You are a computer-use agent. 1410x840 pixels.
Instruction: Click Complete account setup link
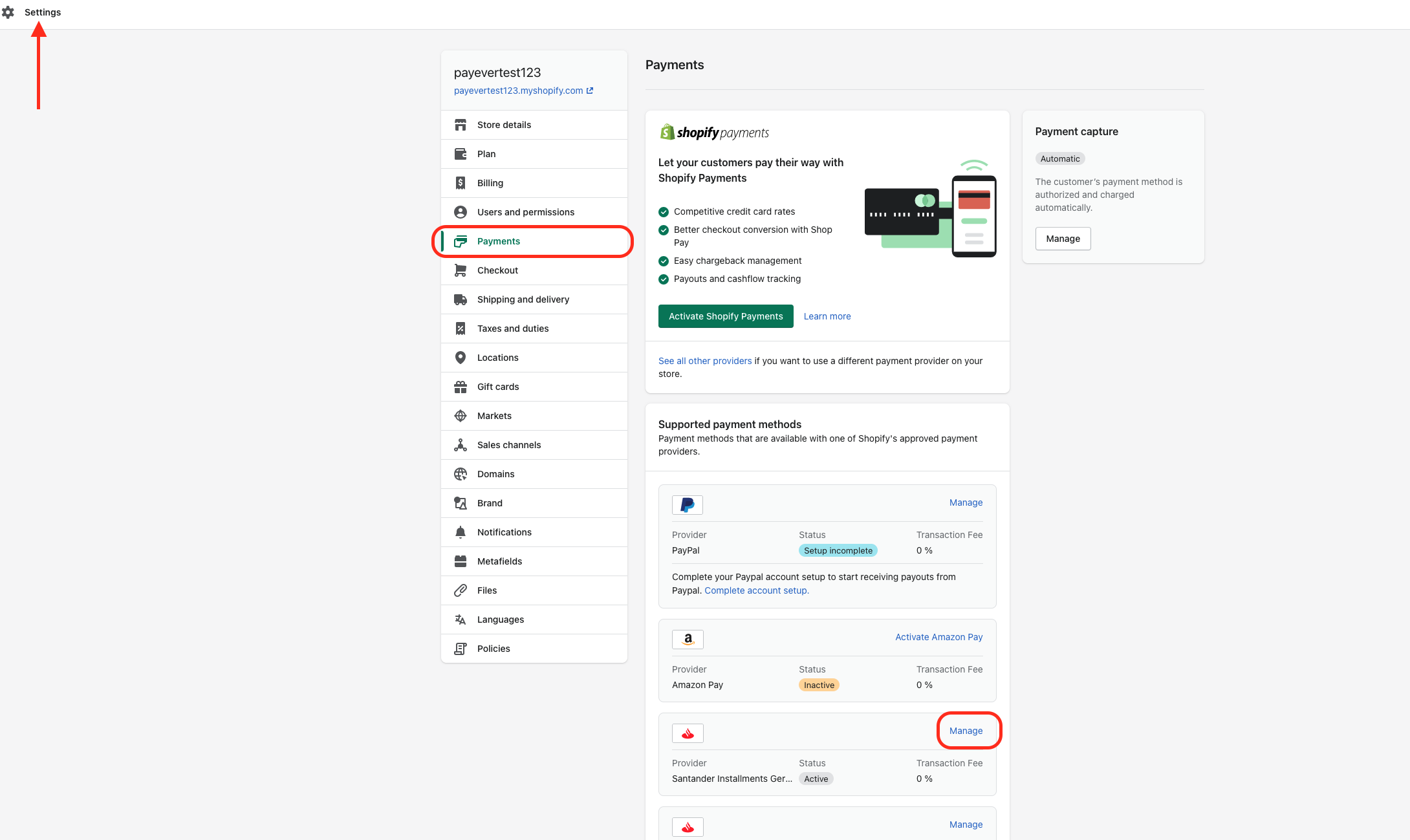coord(757,590)
